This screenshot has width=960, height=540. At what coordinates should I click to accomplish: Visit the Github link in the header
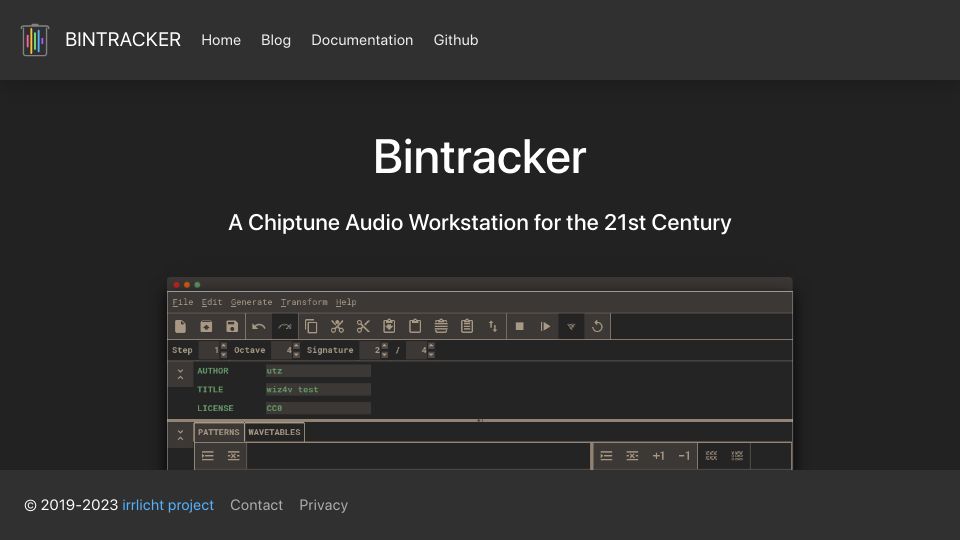pyautogui.click(x=456, y=40)
